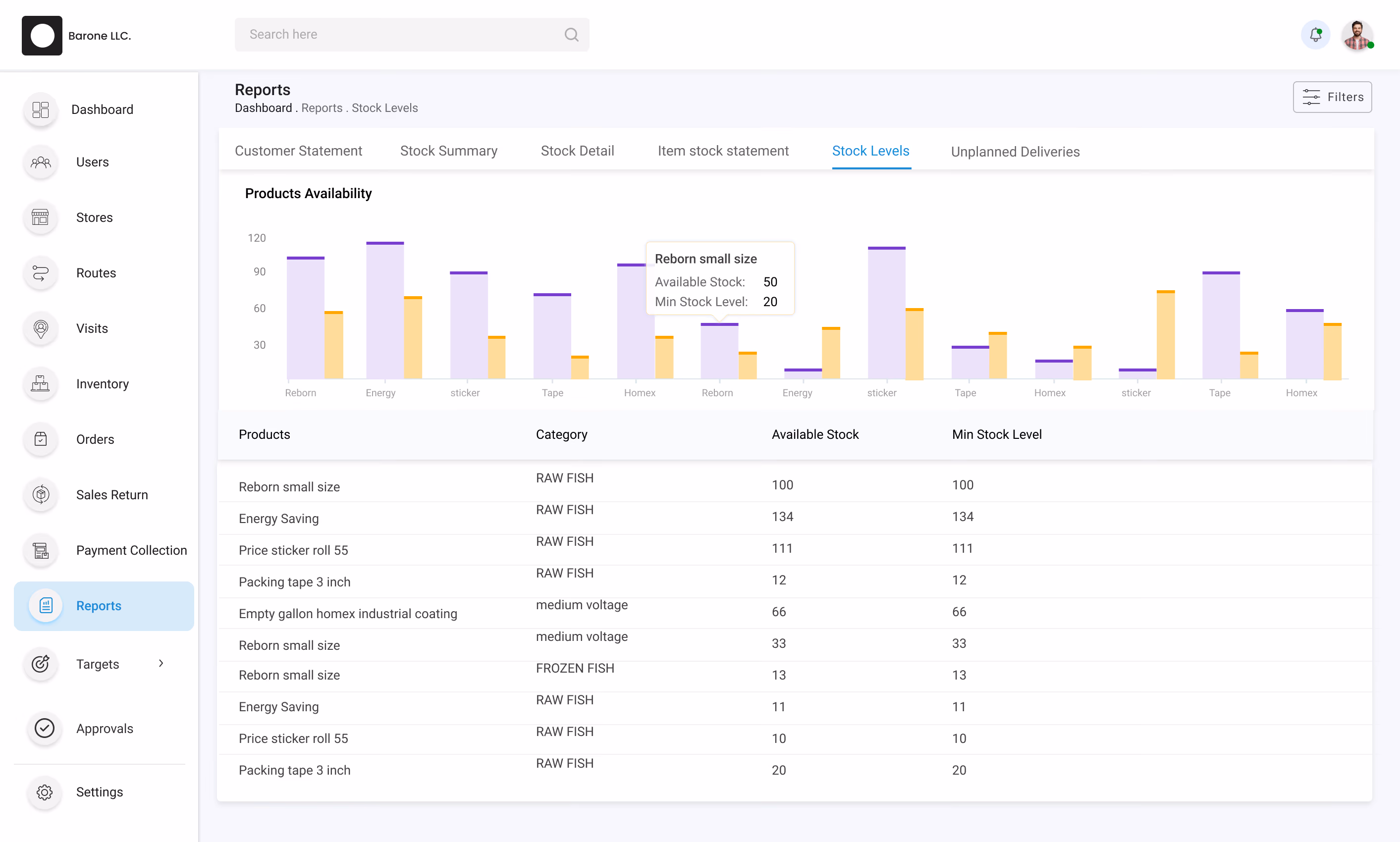
Task: Click the Products Availability chart title
Action: pyautogui.click(x=308, y=194)
